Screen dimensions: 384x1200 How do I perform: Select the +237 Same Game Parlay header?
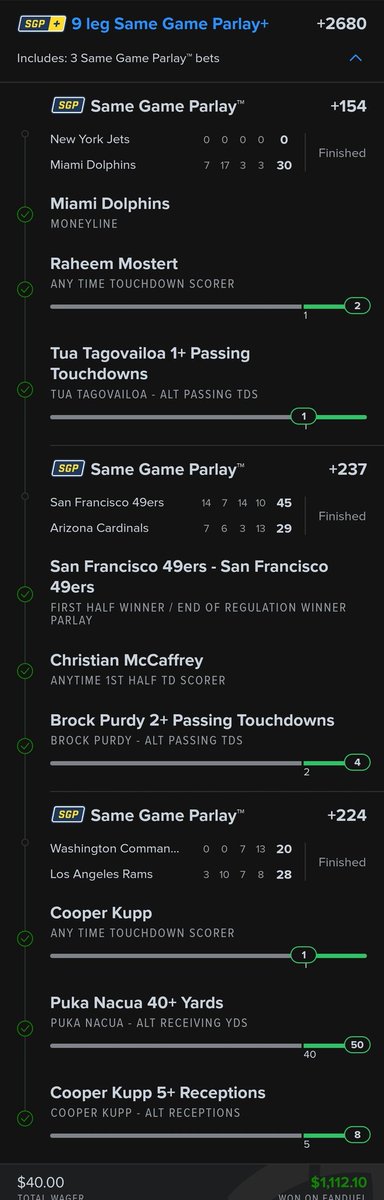tap(210, 468)
